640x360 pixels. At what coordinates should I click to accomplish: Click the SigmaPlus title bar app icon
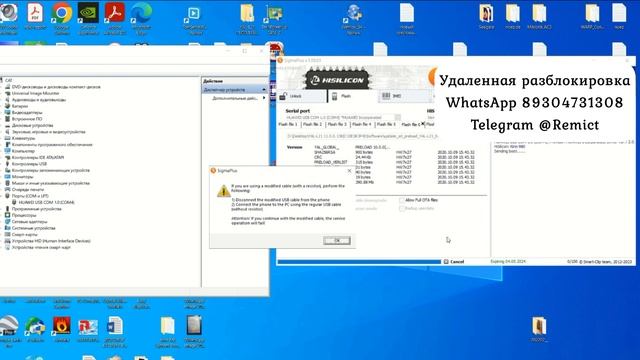[280, 60]
